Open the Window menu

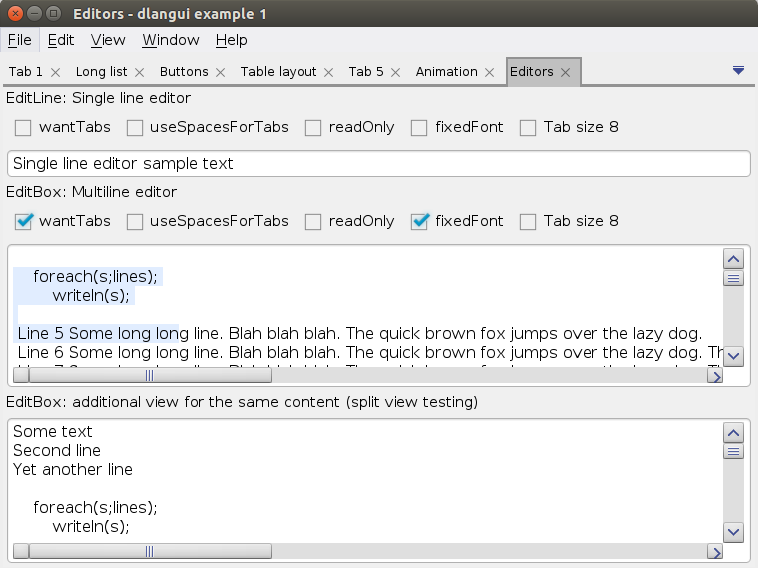click(170, 40)
